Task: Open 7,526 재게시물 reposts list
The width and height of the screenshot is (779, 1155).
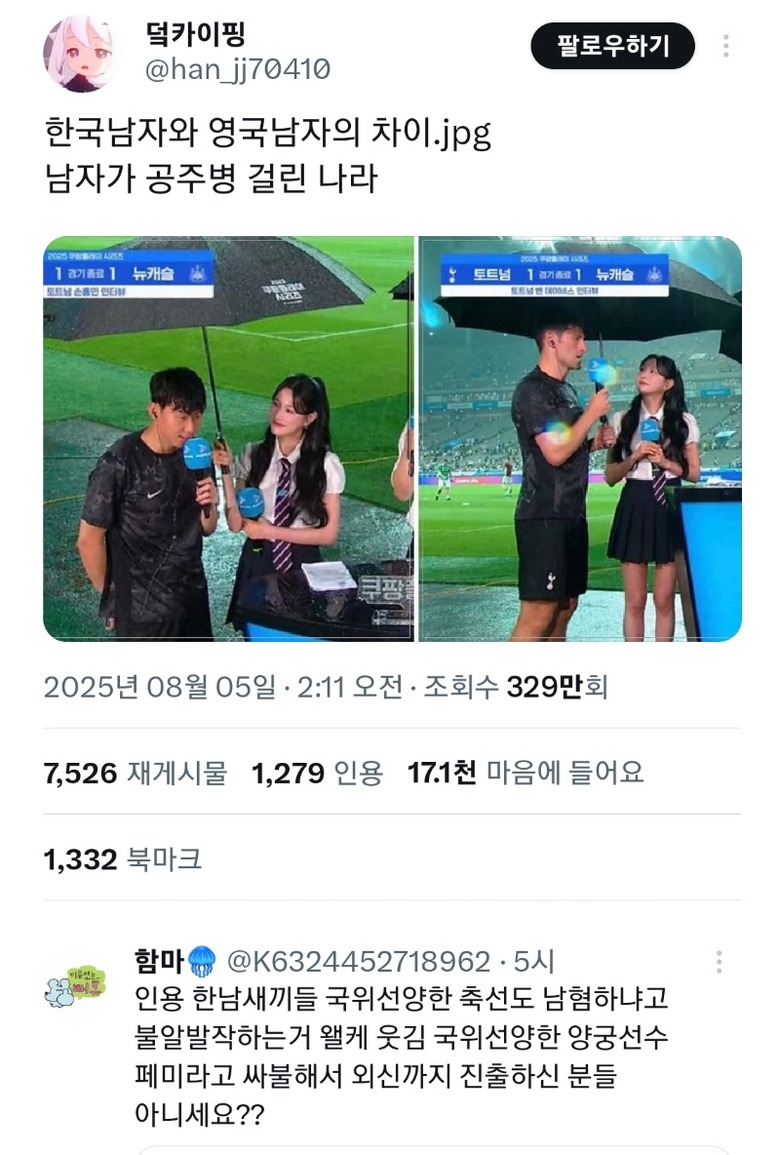Action: pyautogui.click(x=135, y=773)
